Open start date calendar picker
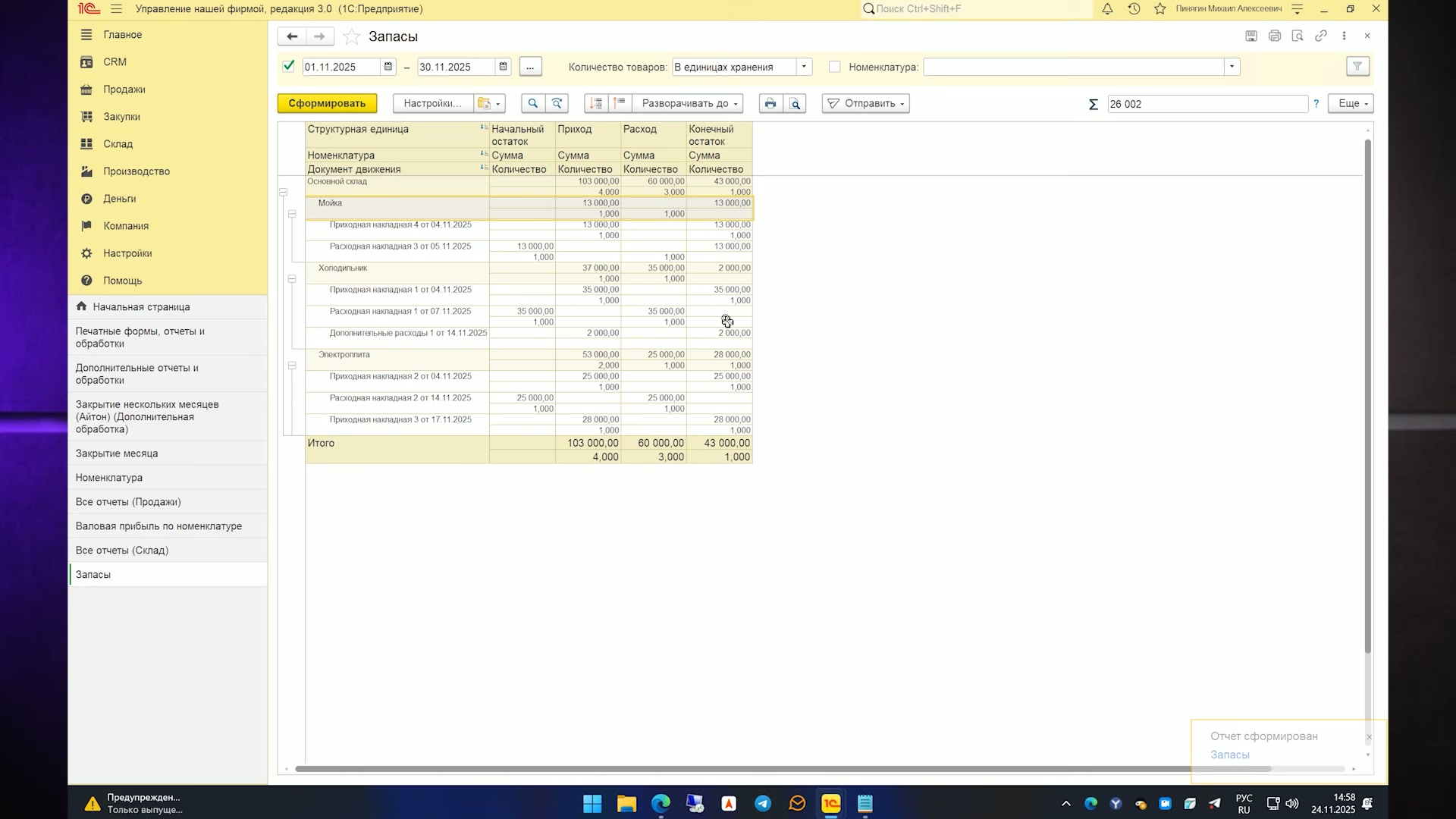The width and height of the screenshot is (1456, 819). (x=388, y=67)
